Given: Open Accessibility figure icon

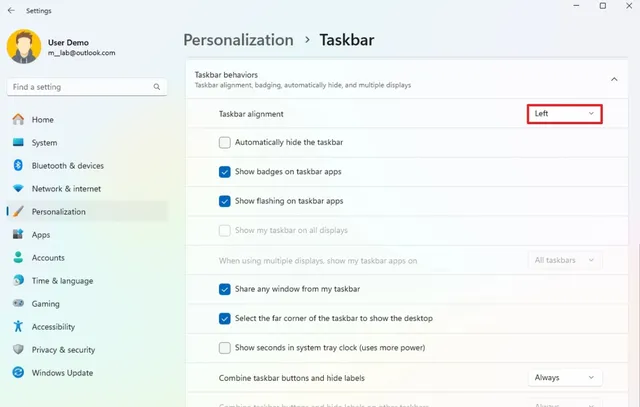Looking at the screenshot, I should pos(18,326).
